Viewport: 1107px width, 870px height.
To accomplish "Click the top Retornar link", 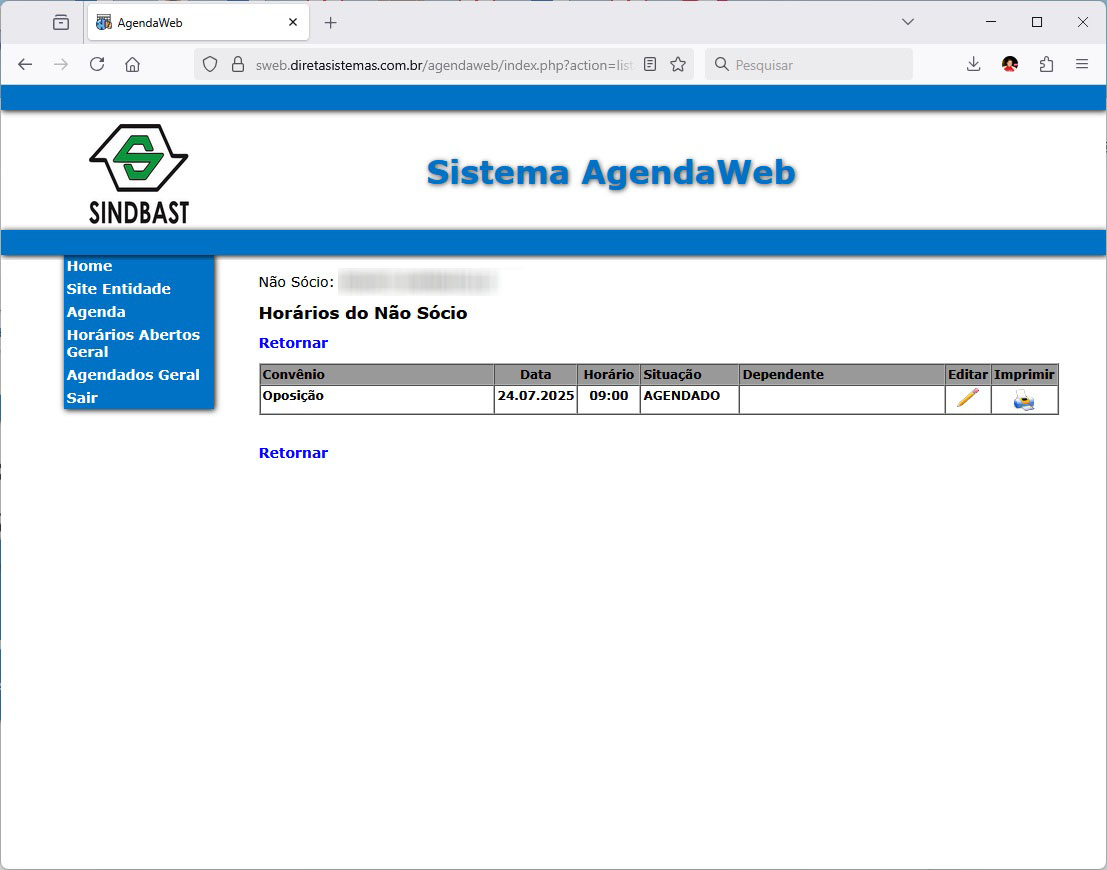I will pyautogui.click(x=293, y=343).
